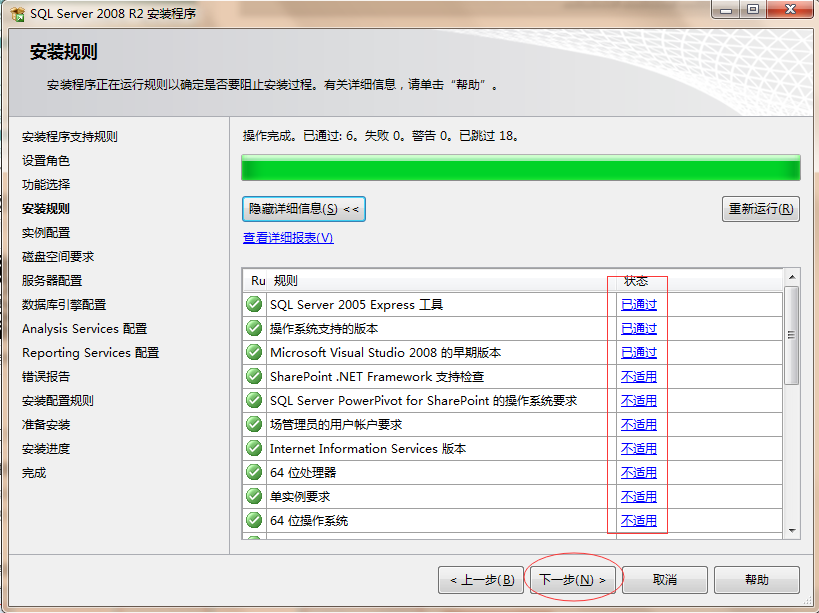Click green check icon for 操作系统支持的版本
Image resolution: width=819 pixels, height=613 pixels.
pos(254,328)
